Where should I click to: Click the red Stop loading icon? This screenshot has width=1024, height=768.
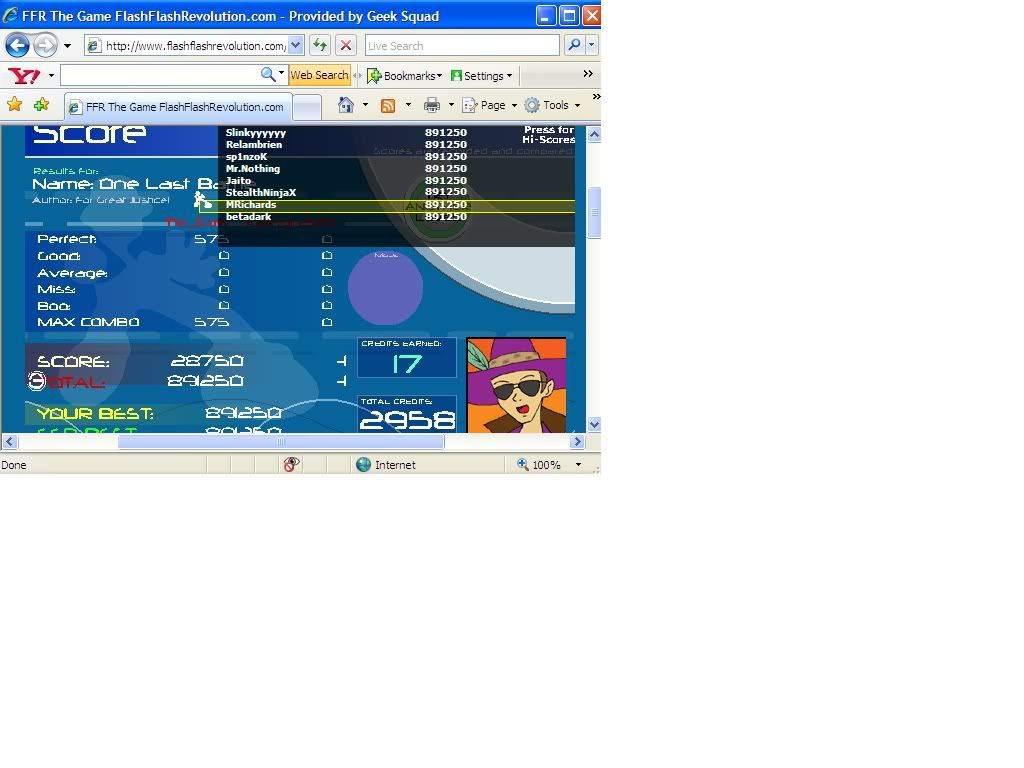[x=346, y=46]
